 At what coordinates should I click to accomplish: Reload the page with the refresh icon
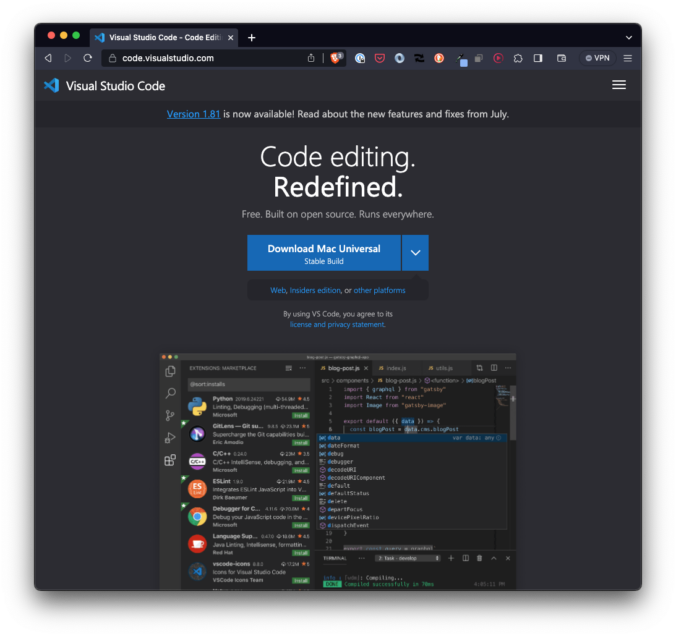pyautogui.click(x=87, y=58)
